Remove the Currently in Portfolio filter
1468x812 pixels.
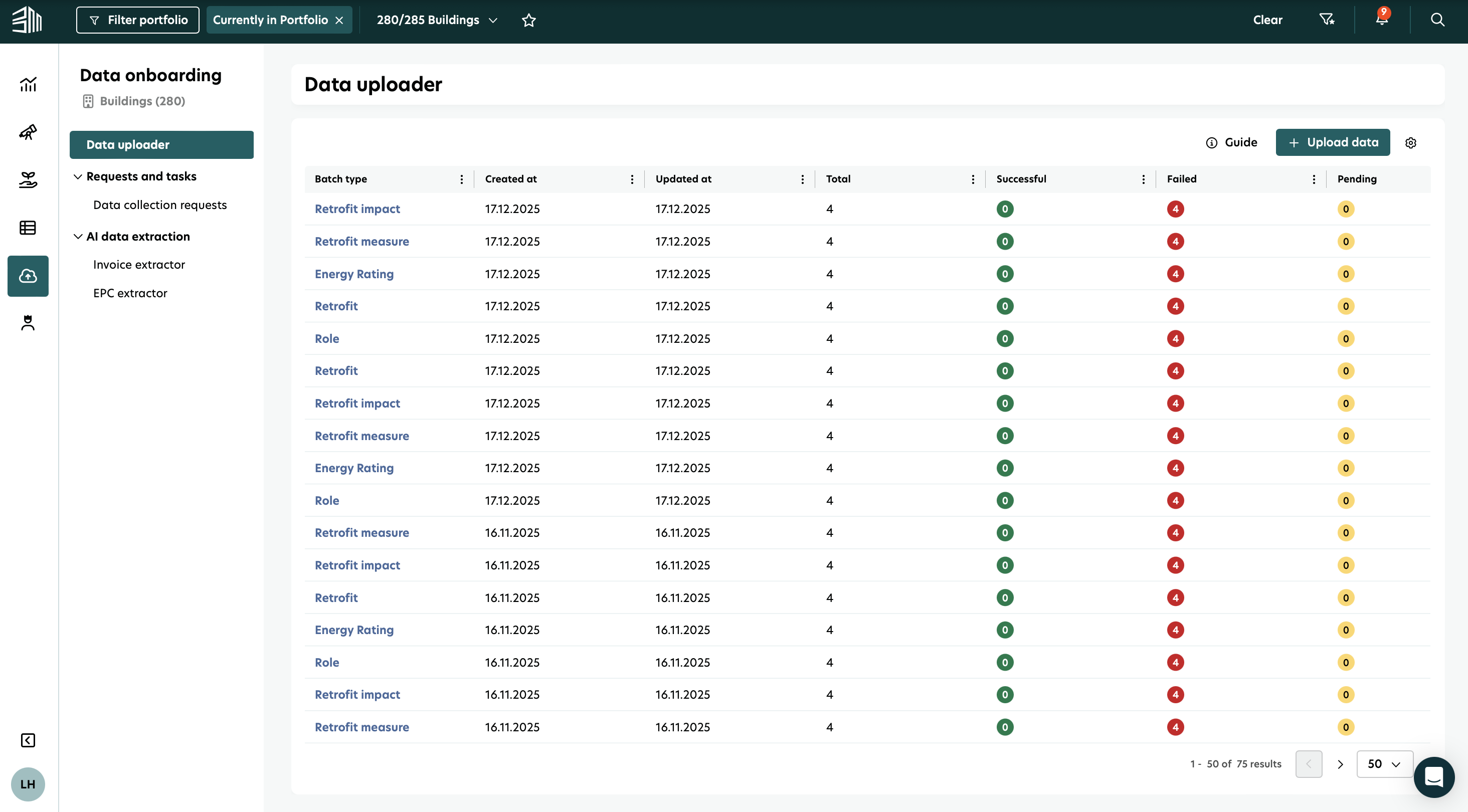click(339, 20)
